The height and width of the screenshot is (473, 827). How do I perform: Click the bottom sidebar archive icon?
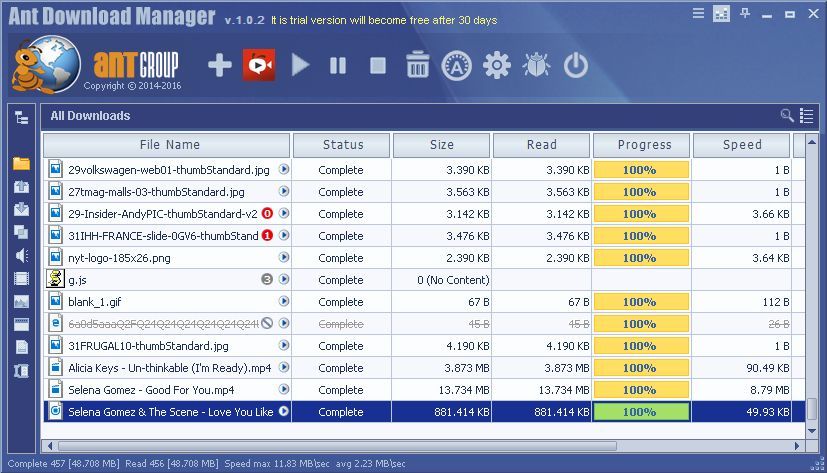click(21, 371)
